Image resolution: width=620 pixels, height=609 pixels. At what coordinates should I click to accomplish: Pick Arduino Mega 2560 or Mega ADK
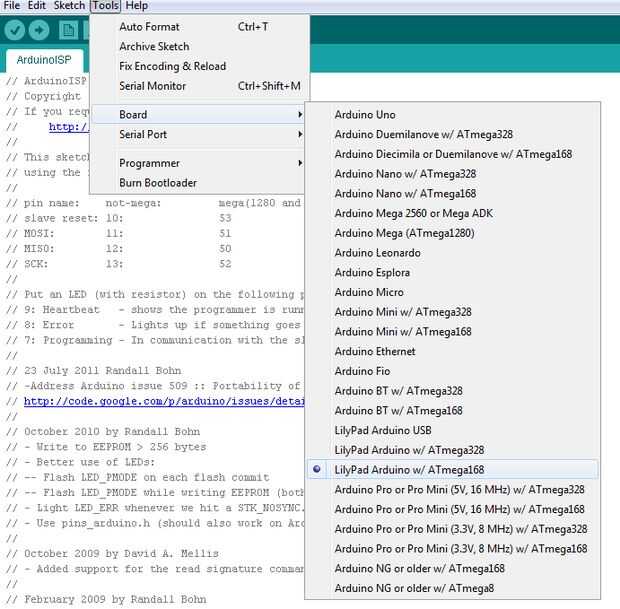(x=452, y=214)
